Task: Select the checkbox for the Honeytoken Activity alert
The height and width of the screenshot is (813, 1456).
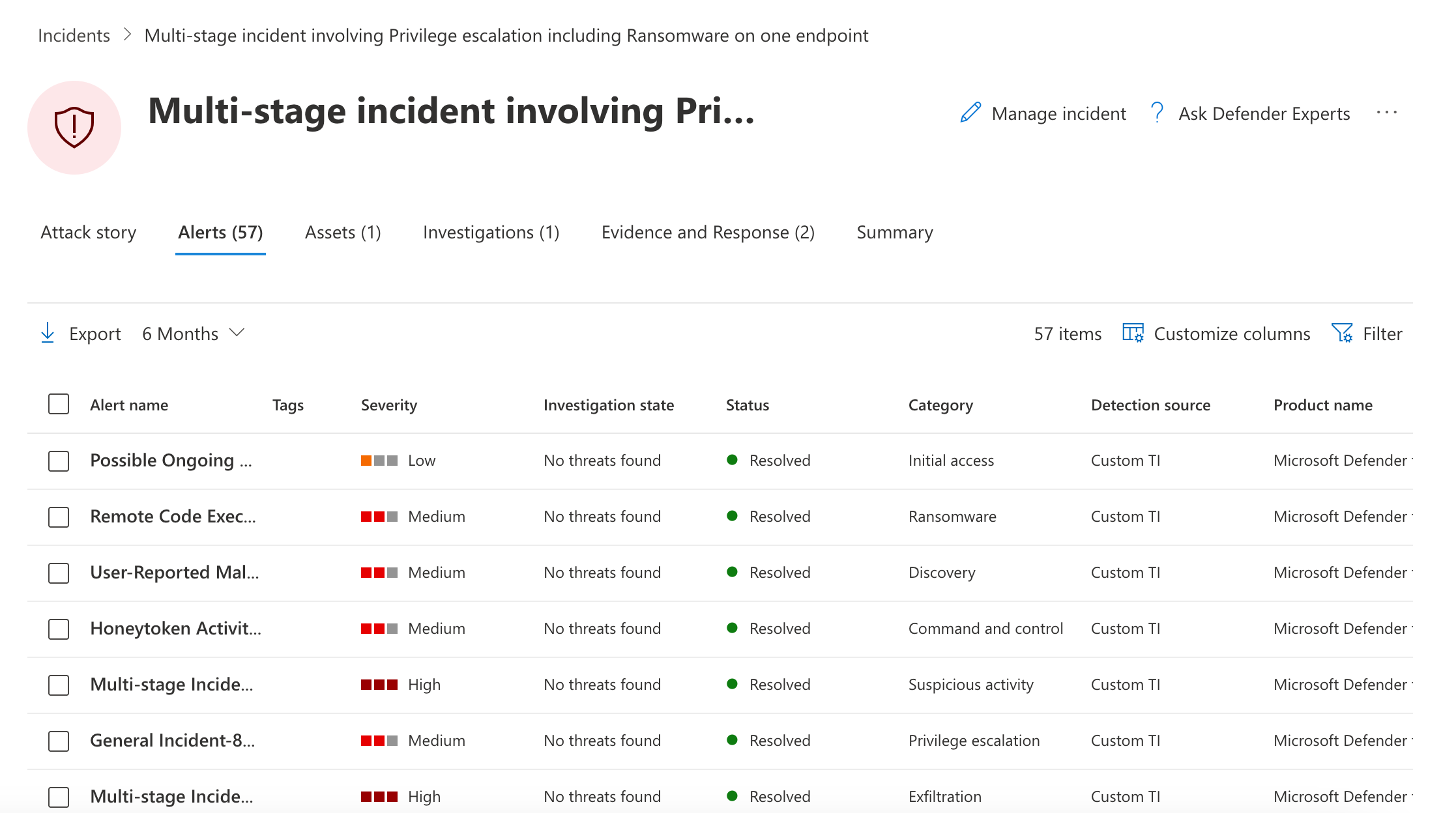Action: (58, 629)
